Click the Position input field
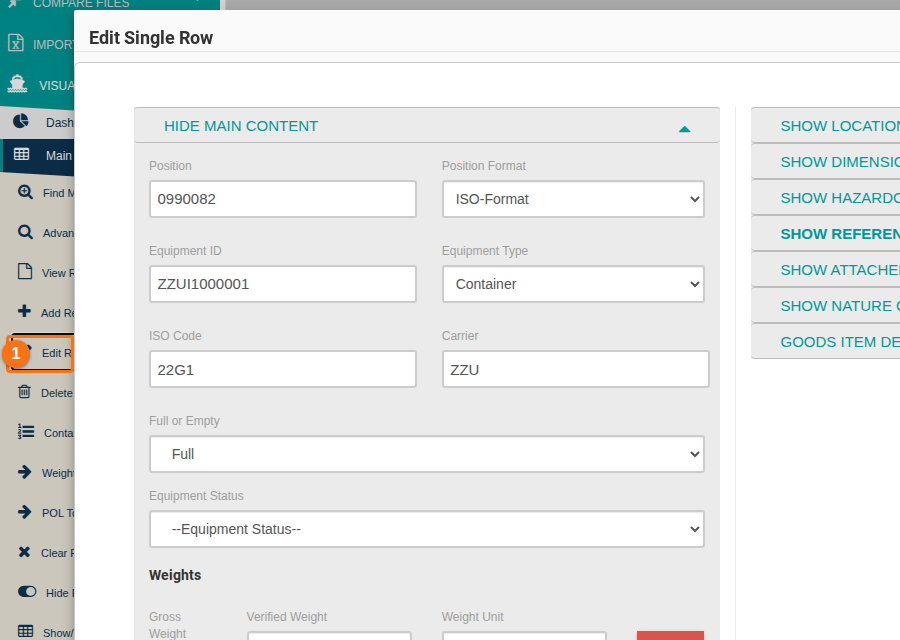This screenshot has width=900, height=640. [x=282, y=199]
